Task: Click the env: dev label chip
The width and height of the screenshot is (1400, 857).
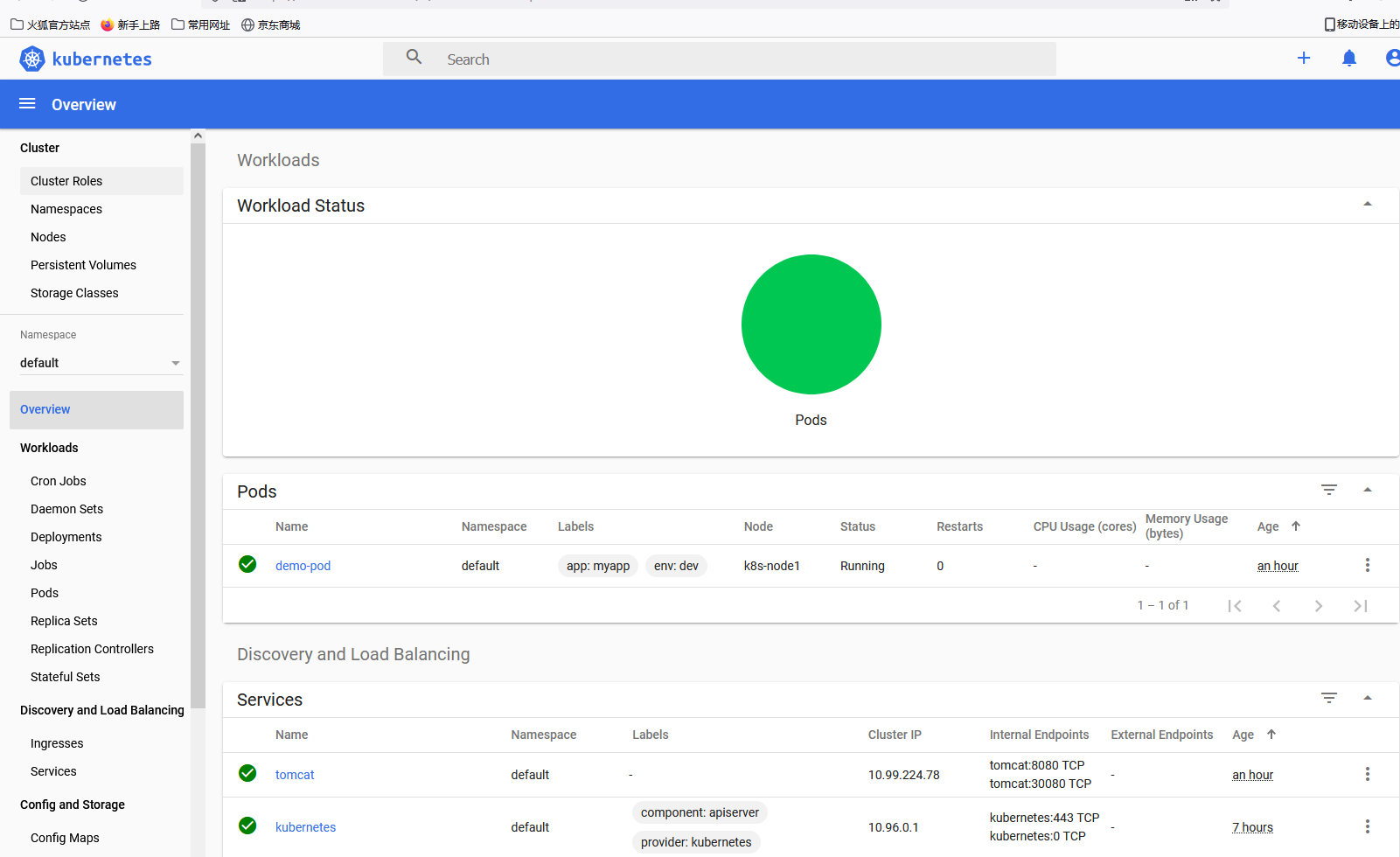Action: (676, 566)
